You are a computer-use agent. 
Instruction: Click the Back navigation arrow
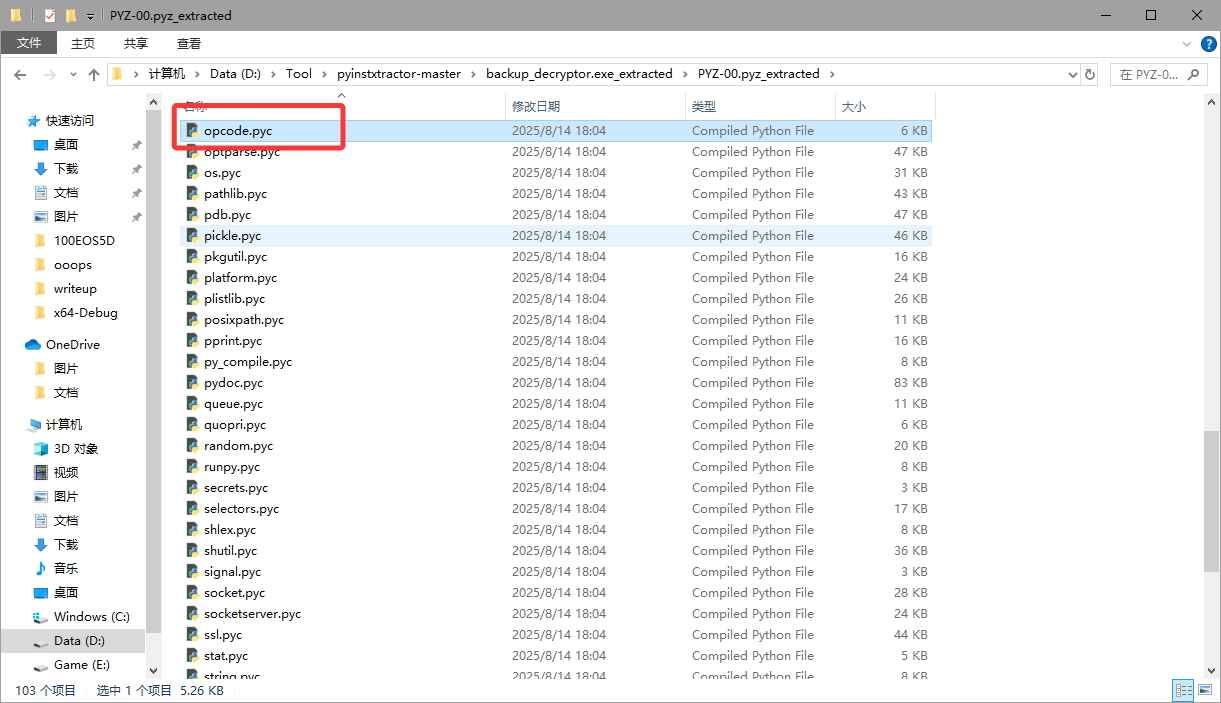20,74
